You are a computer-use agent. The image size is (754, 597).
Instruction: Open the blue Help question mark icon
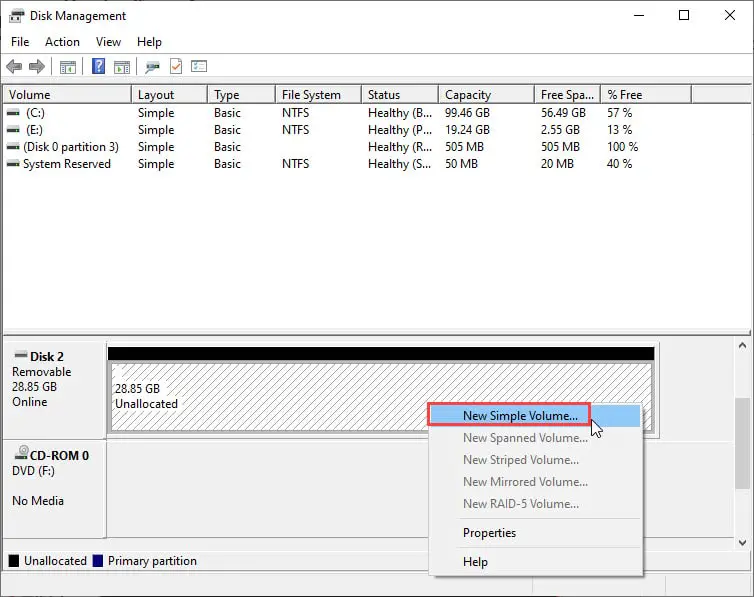tap(98, 67)
